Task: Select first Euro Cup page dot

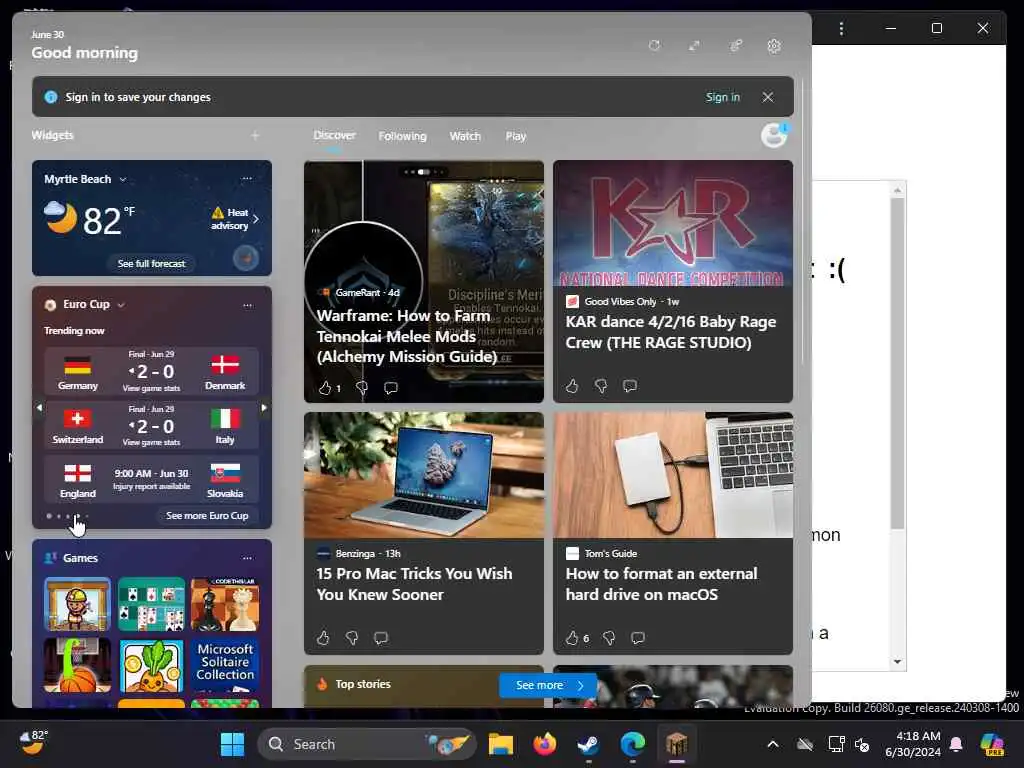Action: coord(49,516)
